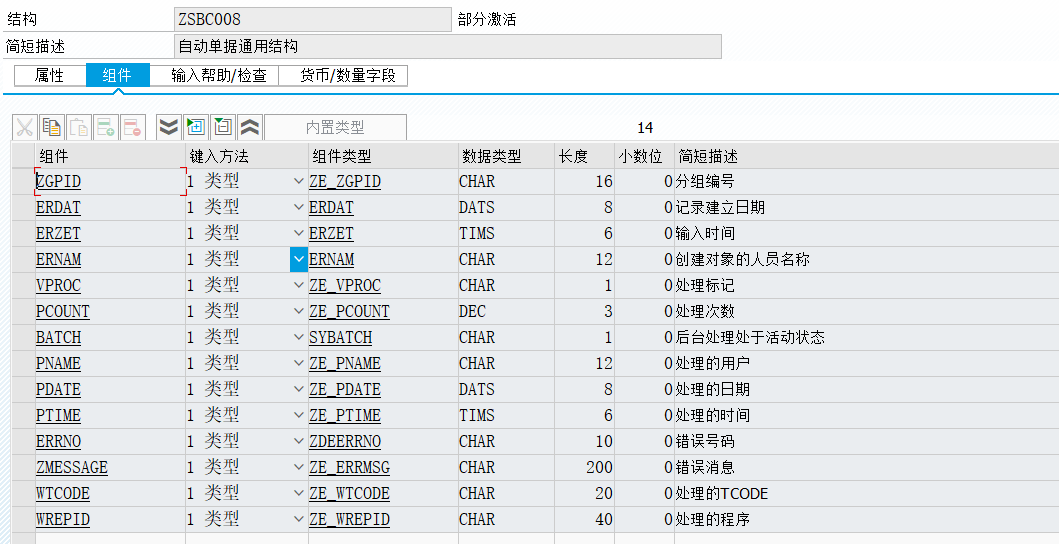
Task: Open typing method dropdown for ZMESSAGE row
Action: tap(299, 468)
